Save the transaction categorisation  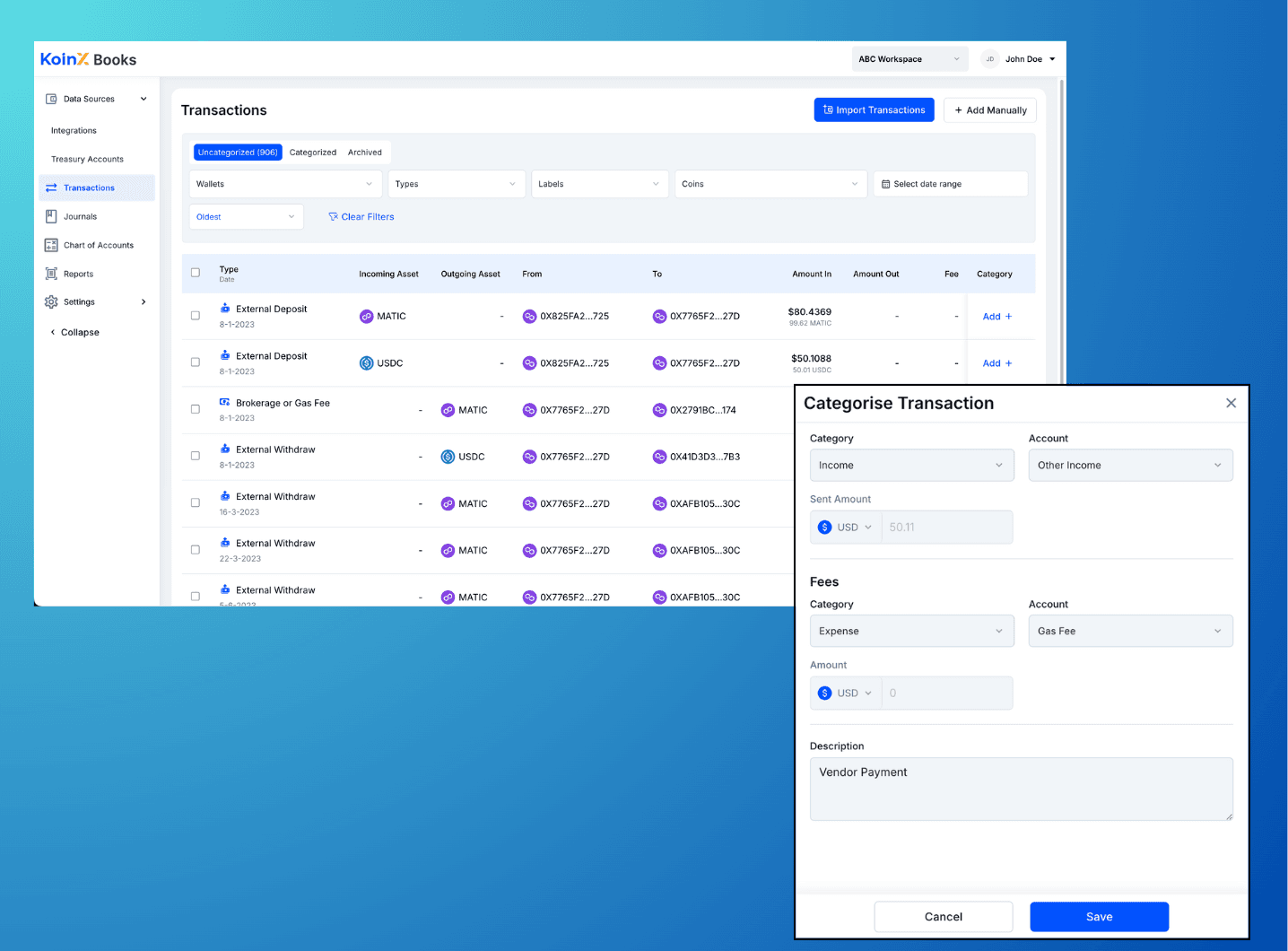(x=1099, y=917)
